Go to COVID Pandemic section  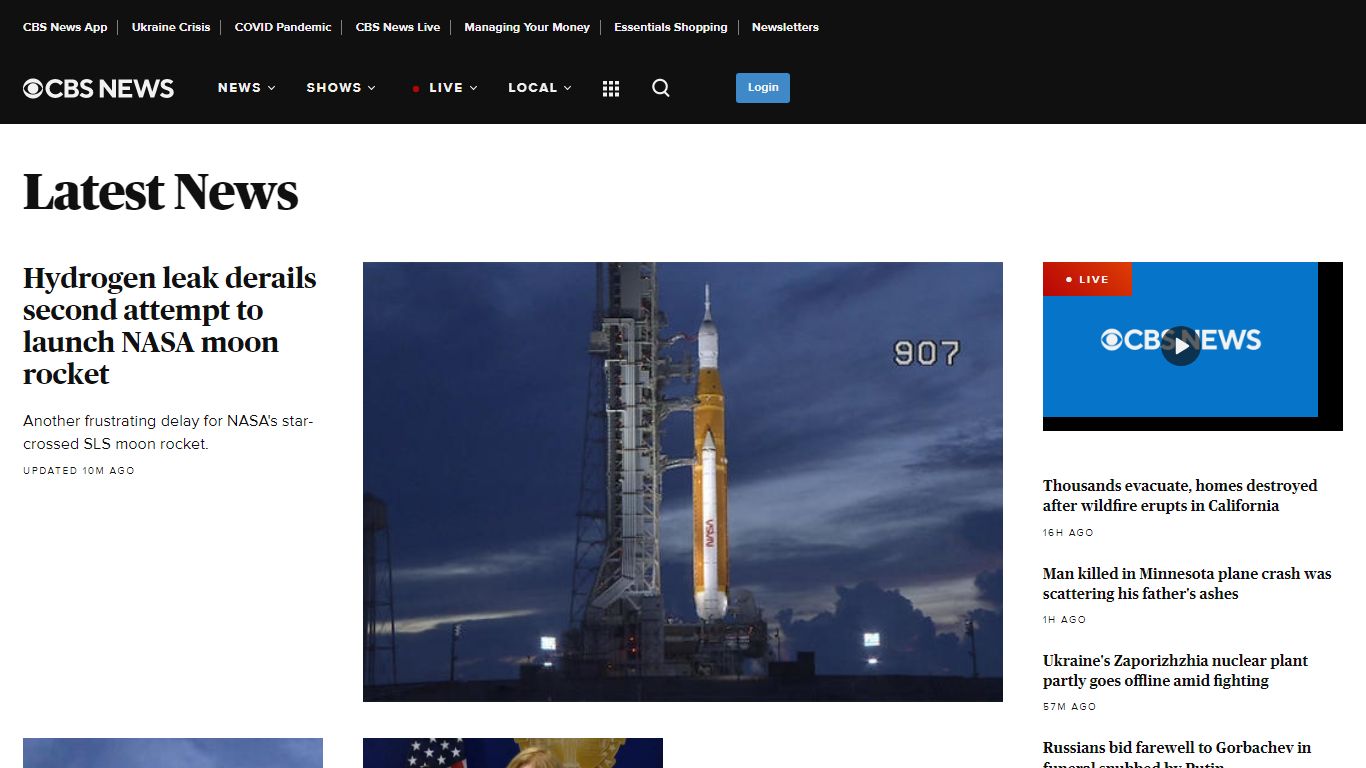[x=283, y=27]
